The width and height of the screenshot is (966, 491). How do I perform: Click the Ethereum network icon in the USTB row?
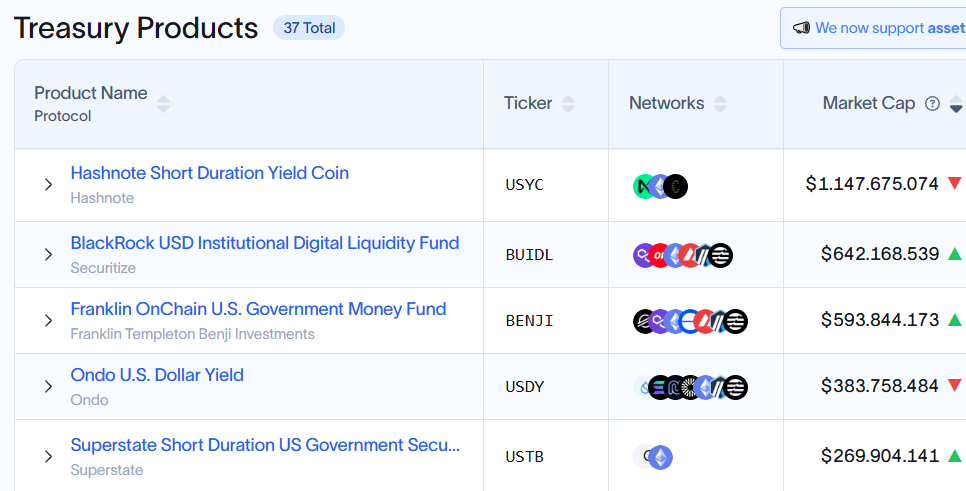(x=660, y=457)
